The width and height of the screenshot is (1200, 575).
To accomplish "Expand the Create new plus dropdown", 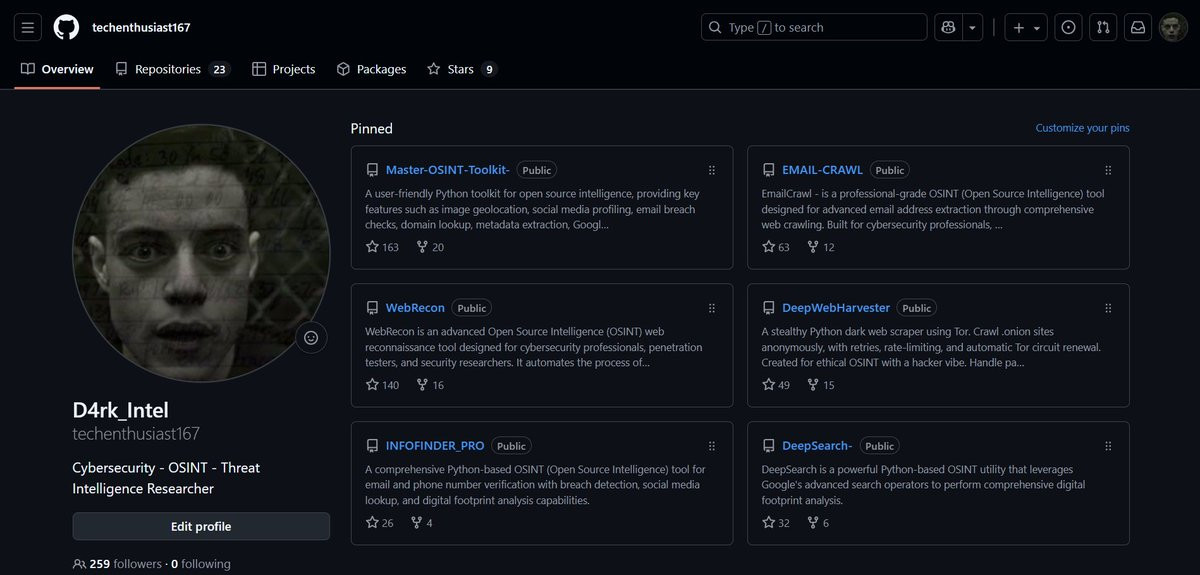I will pos(1026,28).
